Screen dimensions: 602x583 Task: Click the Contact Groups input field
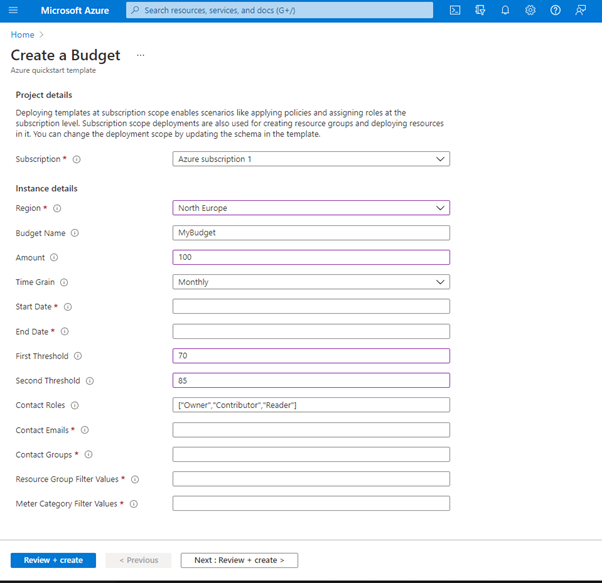(311, 455)
